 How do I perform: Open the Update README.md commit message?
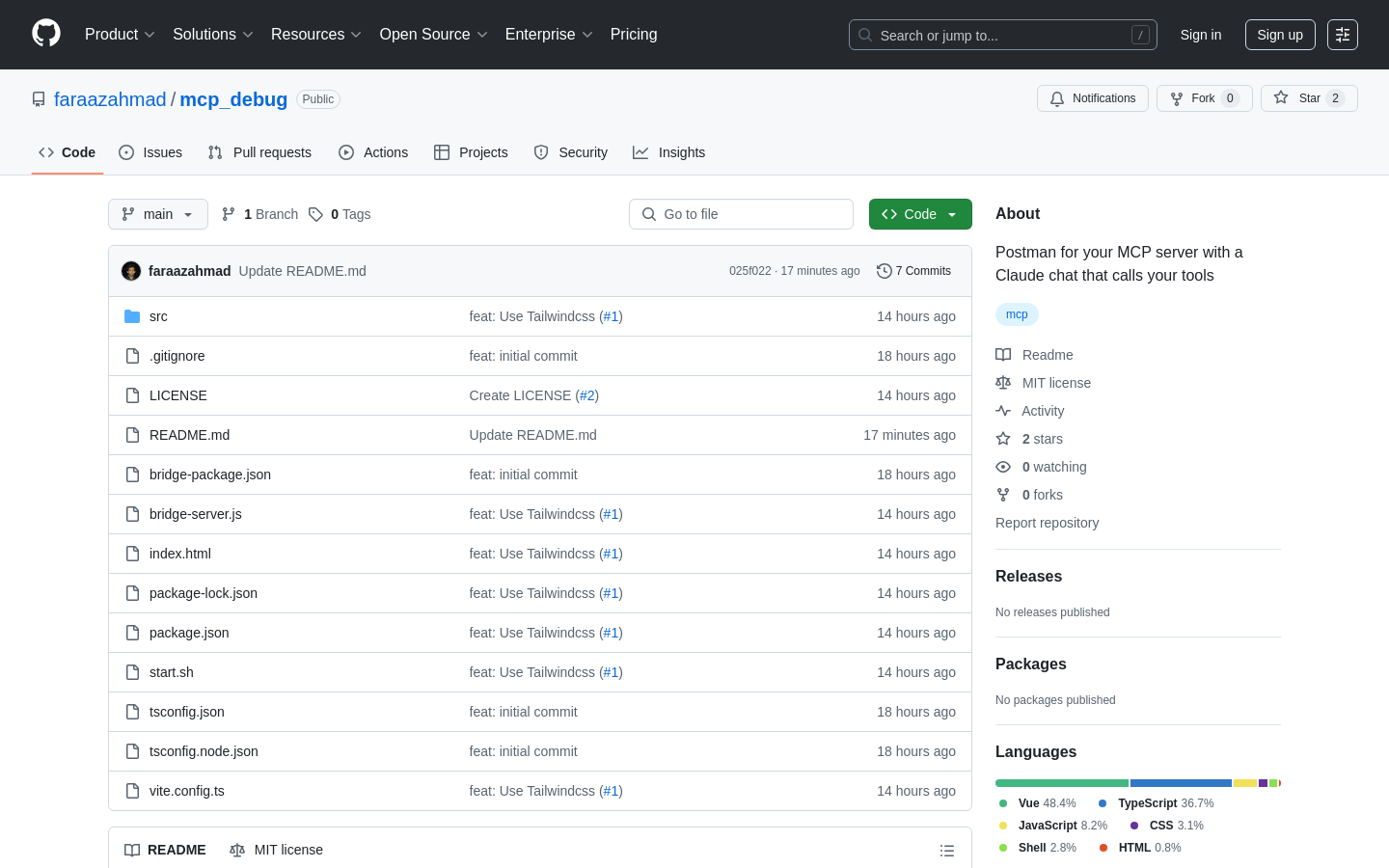(303, 271)
